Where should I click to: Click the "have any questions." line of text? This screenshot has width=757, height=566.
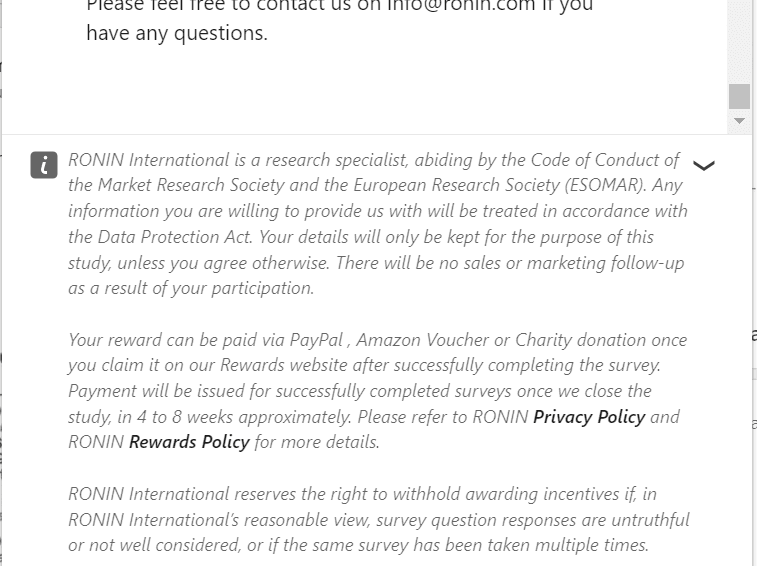(x=176, y=33)
